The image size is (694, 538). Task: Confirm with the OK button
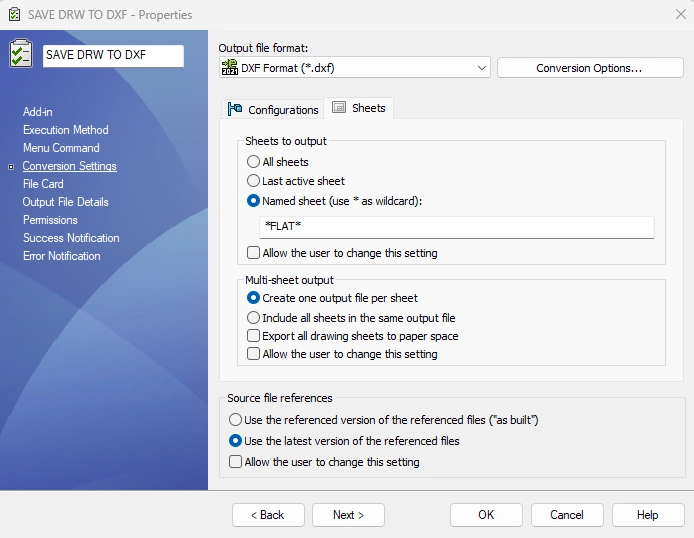[486, 515]
